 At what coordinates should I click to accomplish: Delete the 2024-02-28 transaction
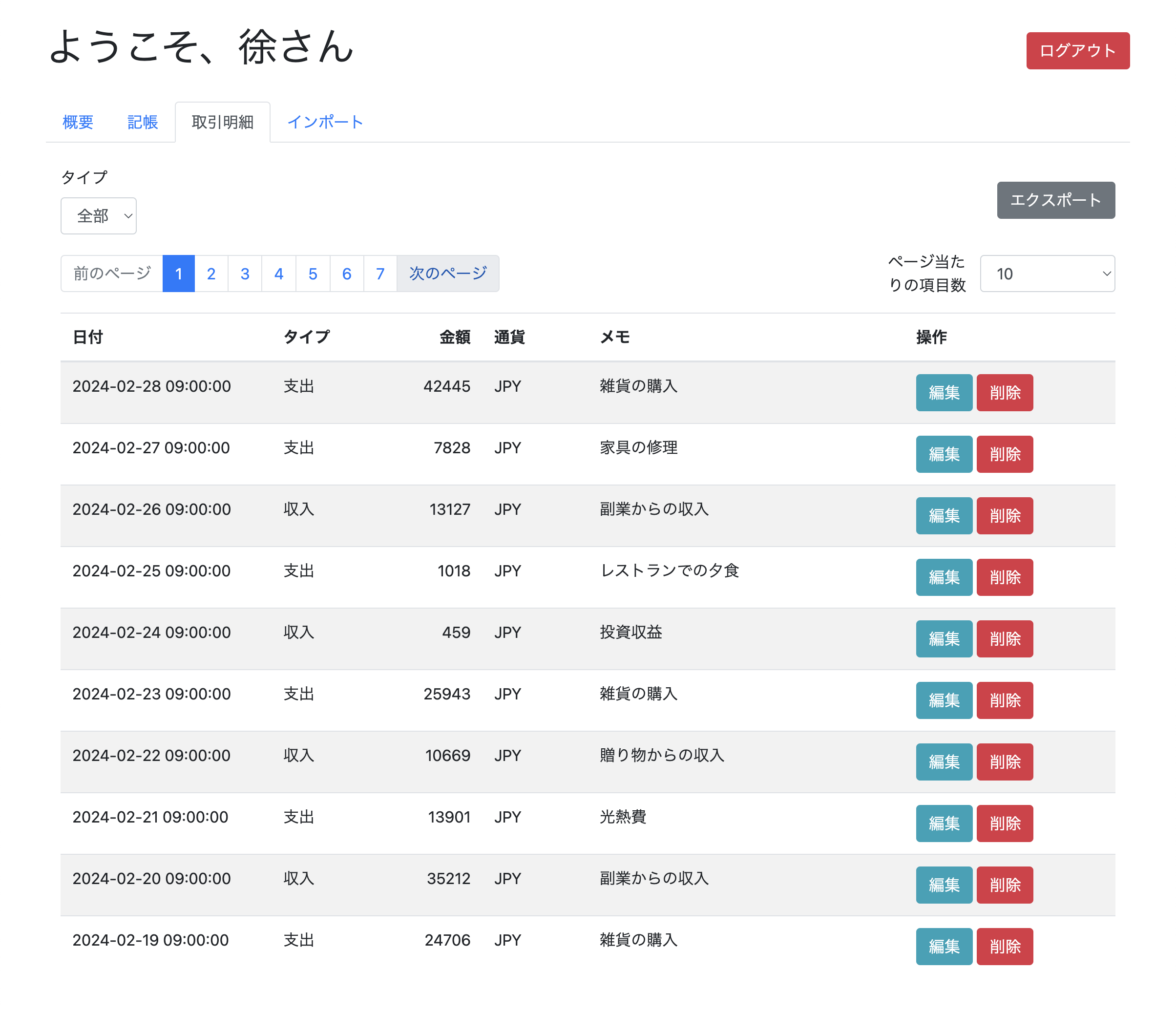pyautogui.click(x=1005, y=392)
